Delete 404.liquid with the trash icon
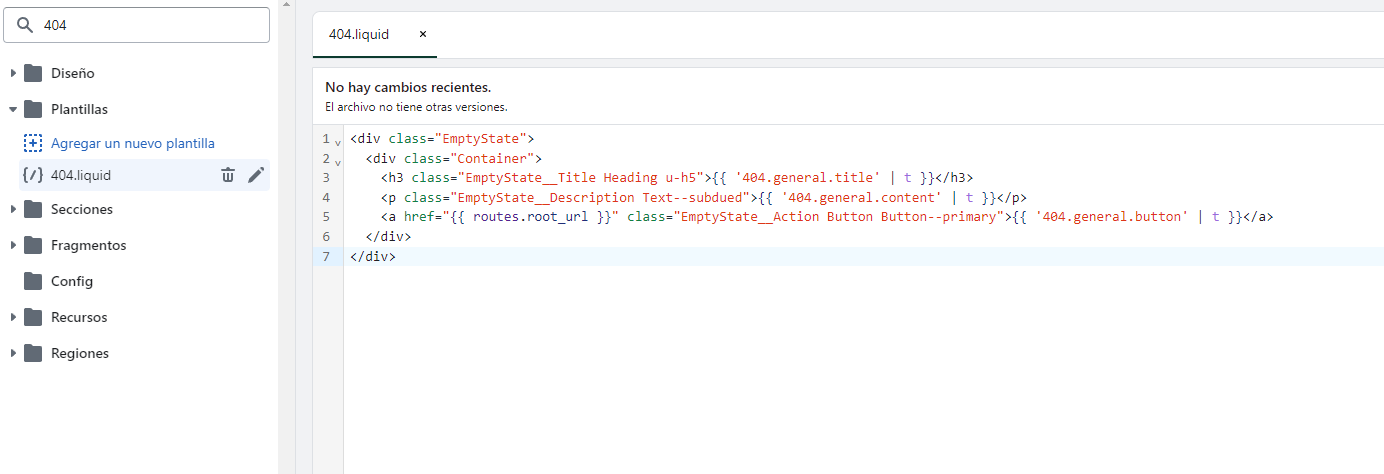Viewport: 1384px width, 474px height. (x=228, y=175)
